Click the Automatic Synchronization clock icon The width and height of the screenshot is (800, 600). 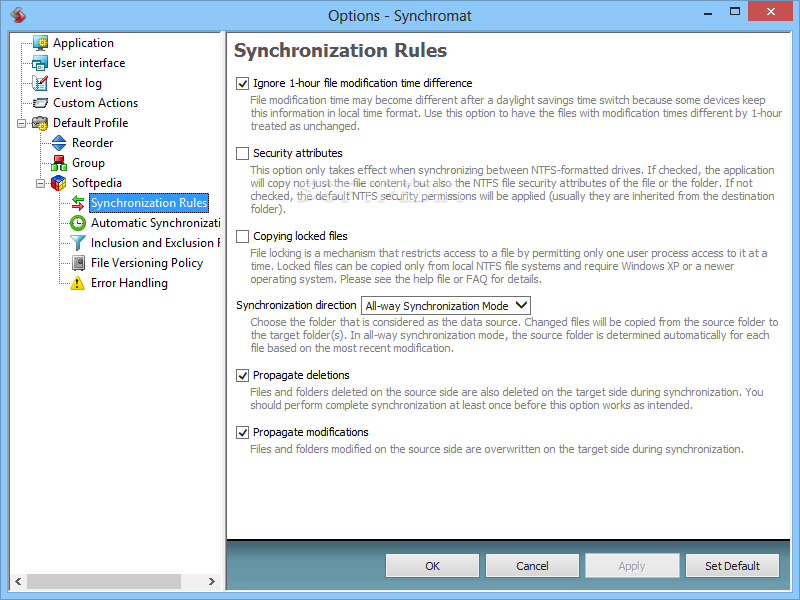[x=78, y=223]
